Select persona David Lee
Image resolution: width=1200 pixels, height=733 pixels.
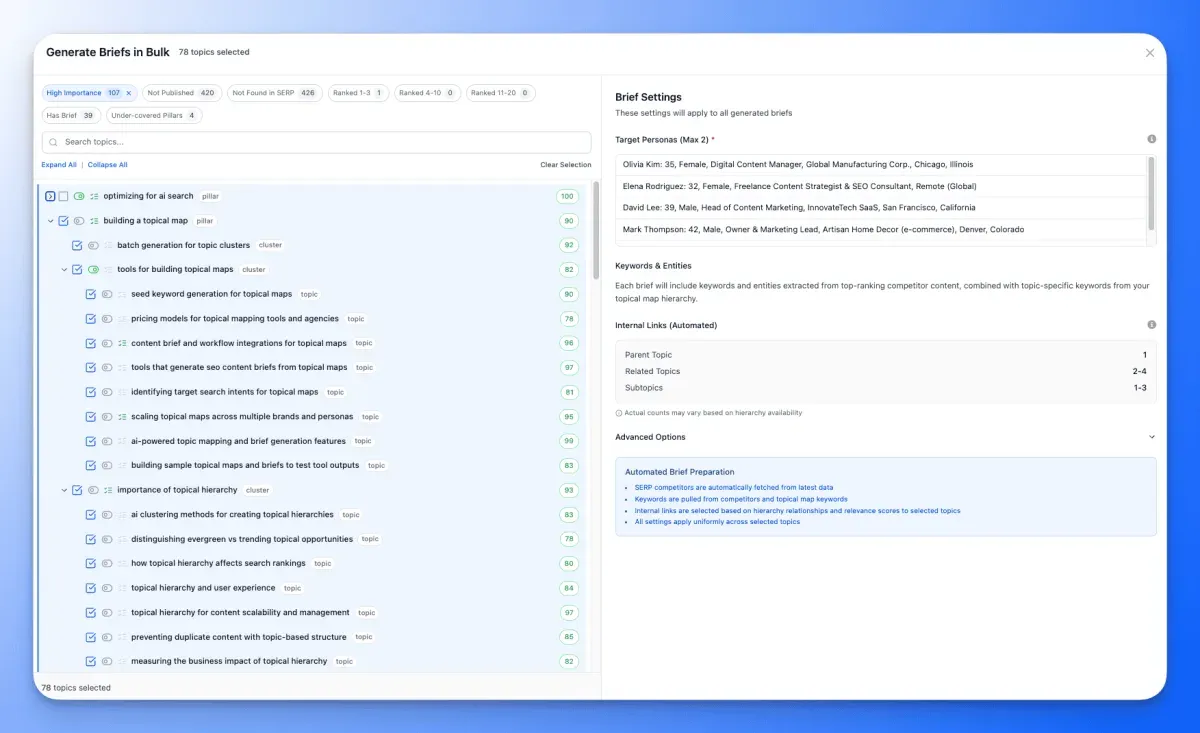click(x=881, y=208)
